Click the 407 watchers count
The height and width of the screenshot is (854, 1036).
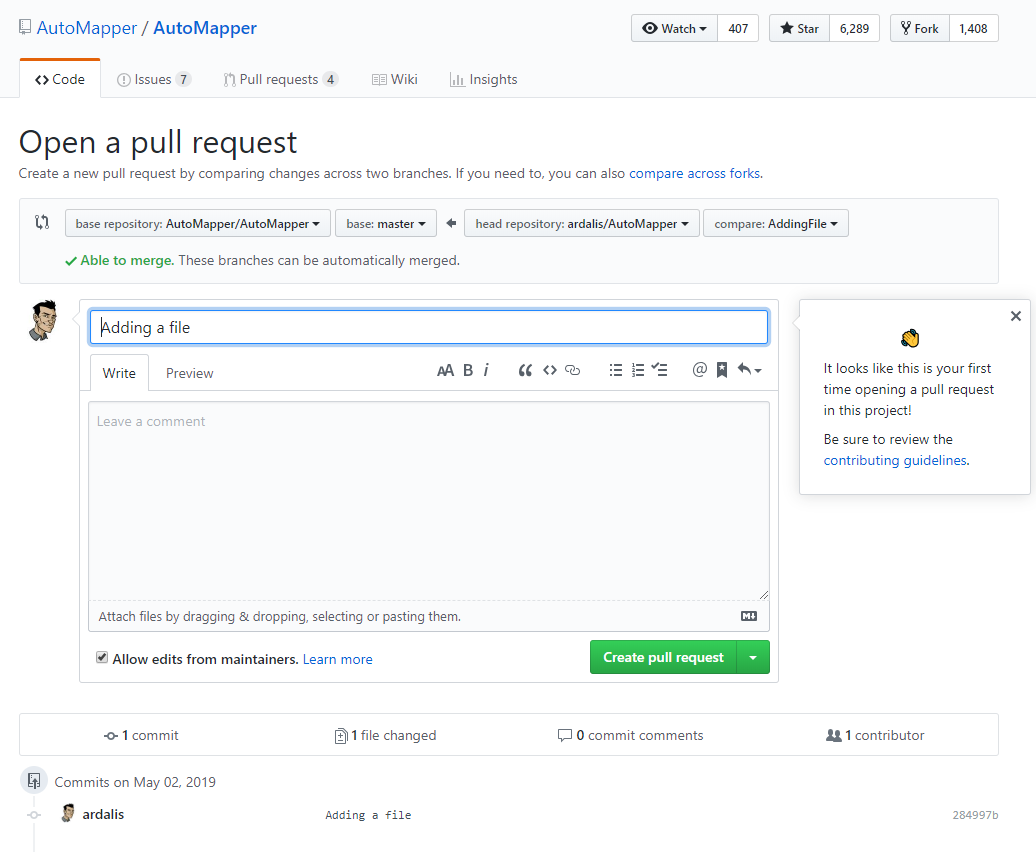click(738, 28)
